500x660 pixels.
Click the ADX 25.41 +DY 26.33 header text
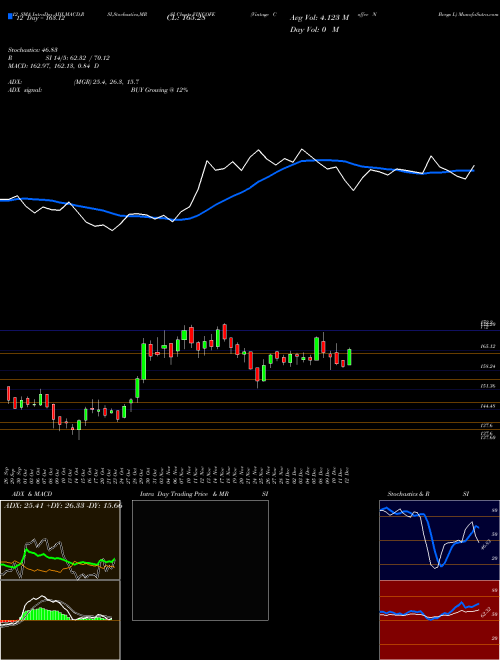63,505
